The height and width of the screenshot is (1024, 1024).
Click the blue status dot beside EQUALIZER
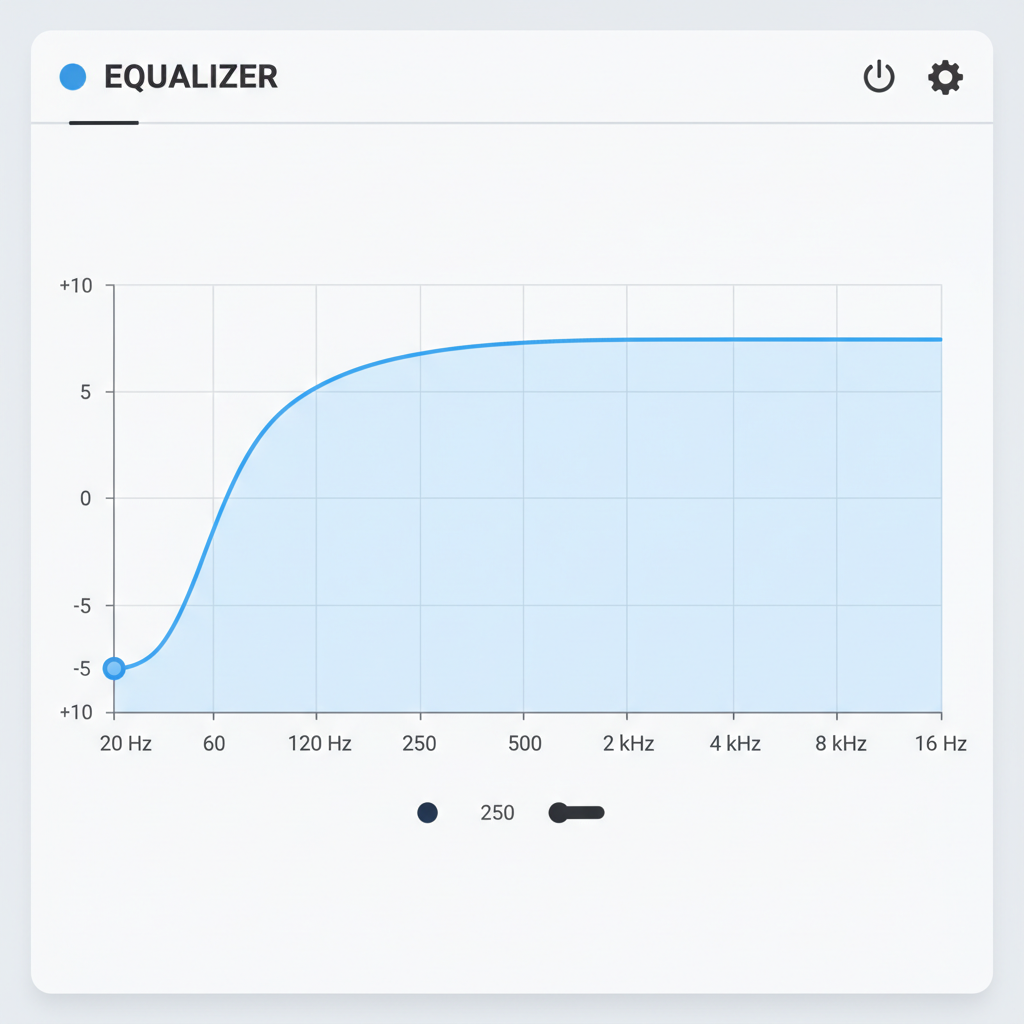pyautogui.click(x=71, y=76)
